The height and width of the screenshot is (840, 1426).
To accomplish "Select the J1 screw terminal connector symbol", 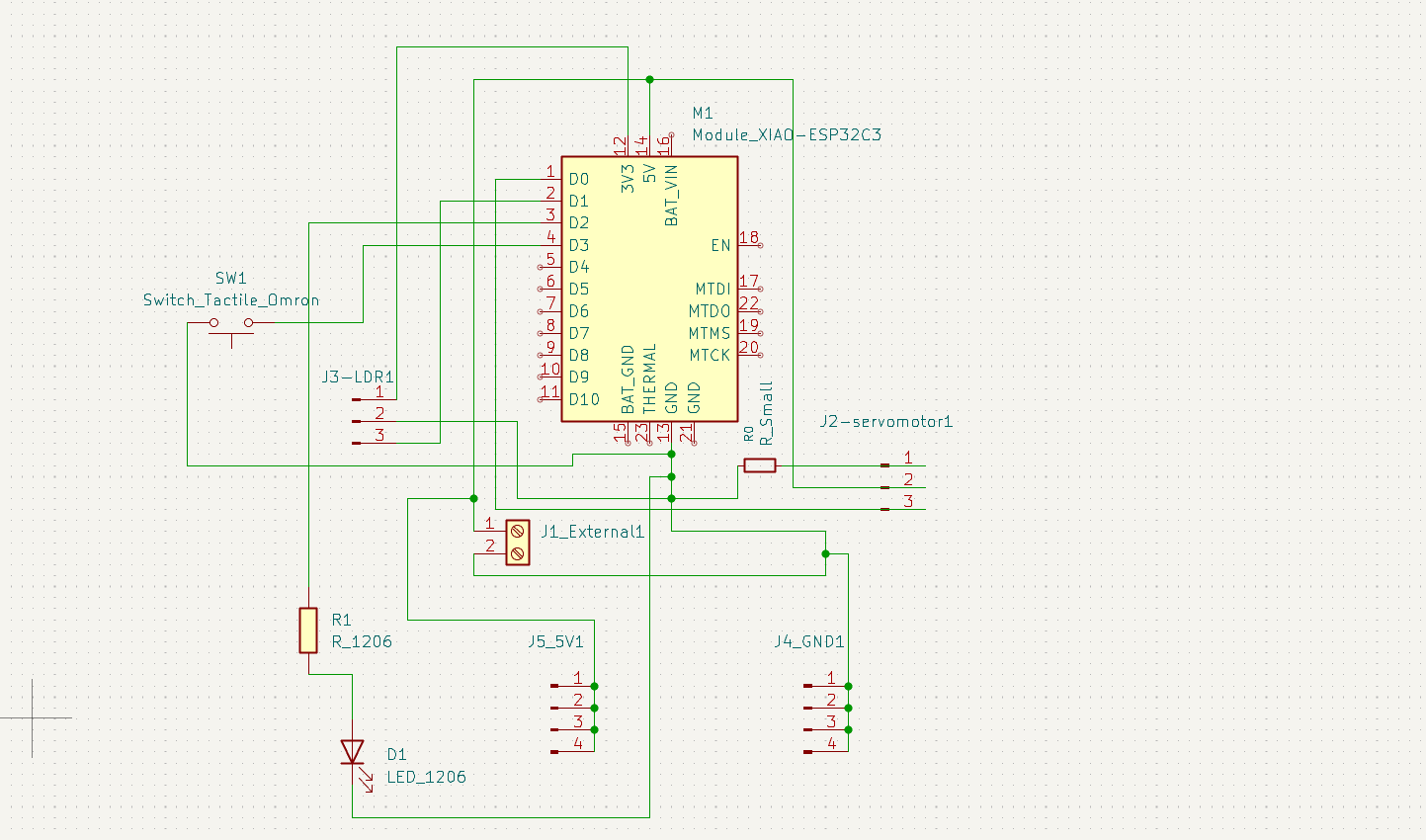I will coord(517,543).
